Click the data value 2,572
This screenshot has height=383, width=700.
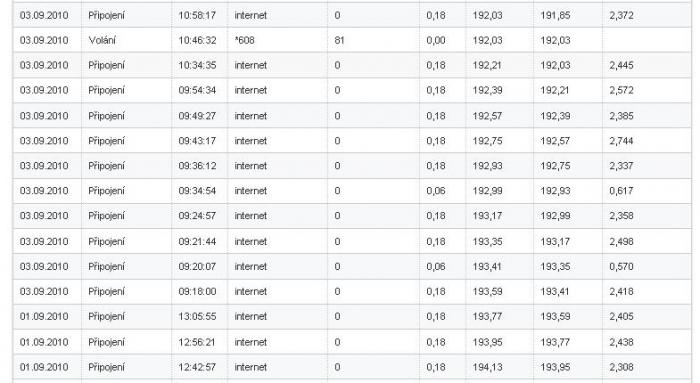(621, 90)
